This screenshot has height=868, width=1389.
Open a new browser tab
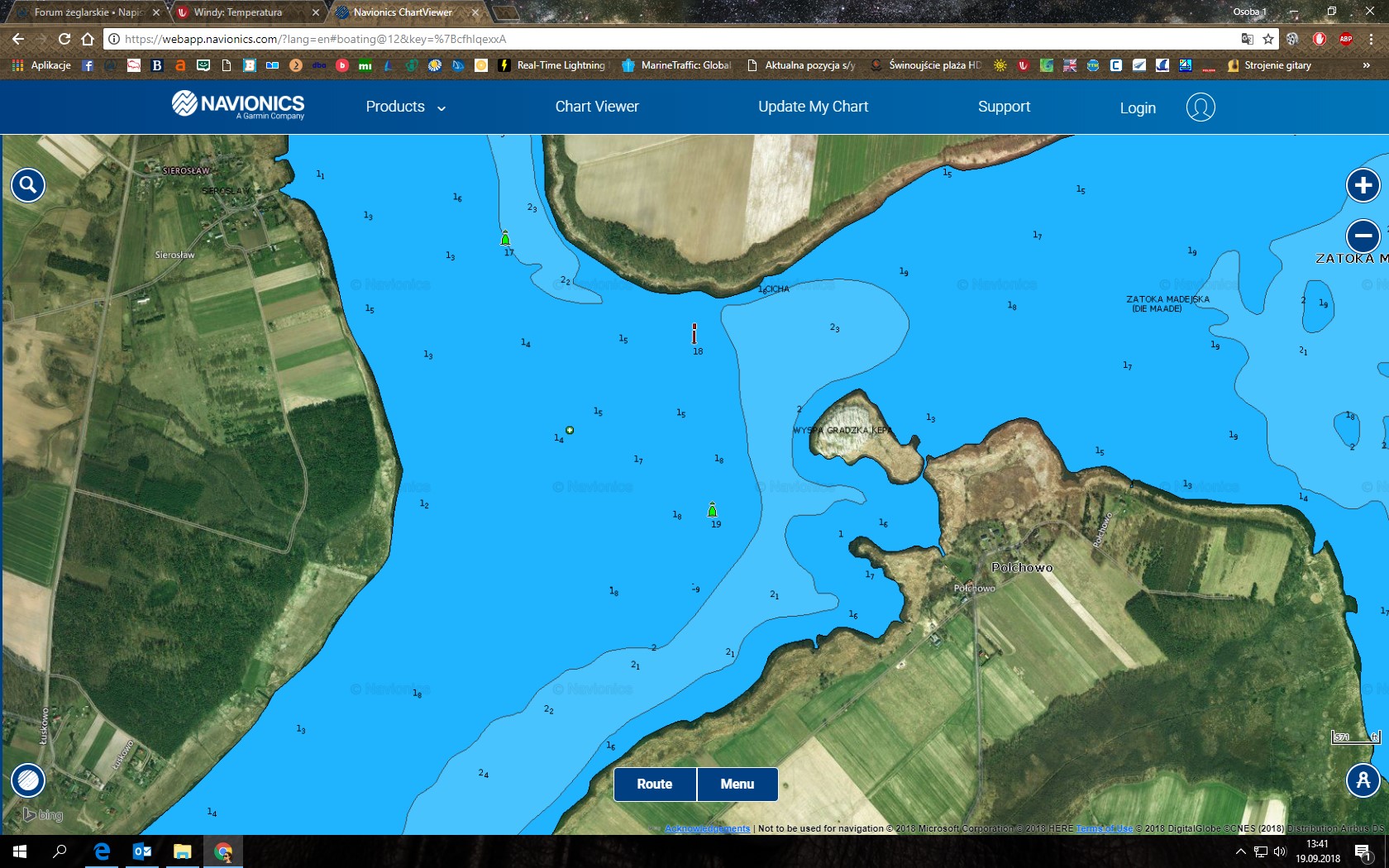(x=505, y=12)
